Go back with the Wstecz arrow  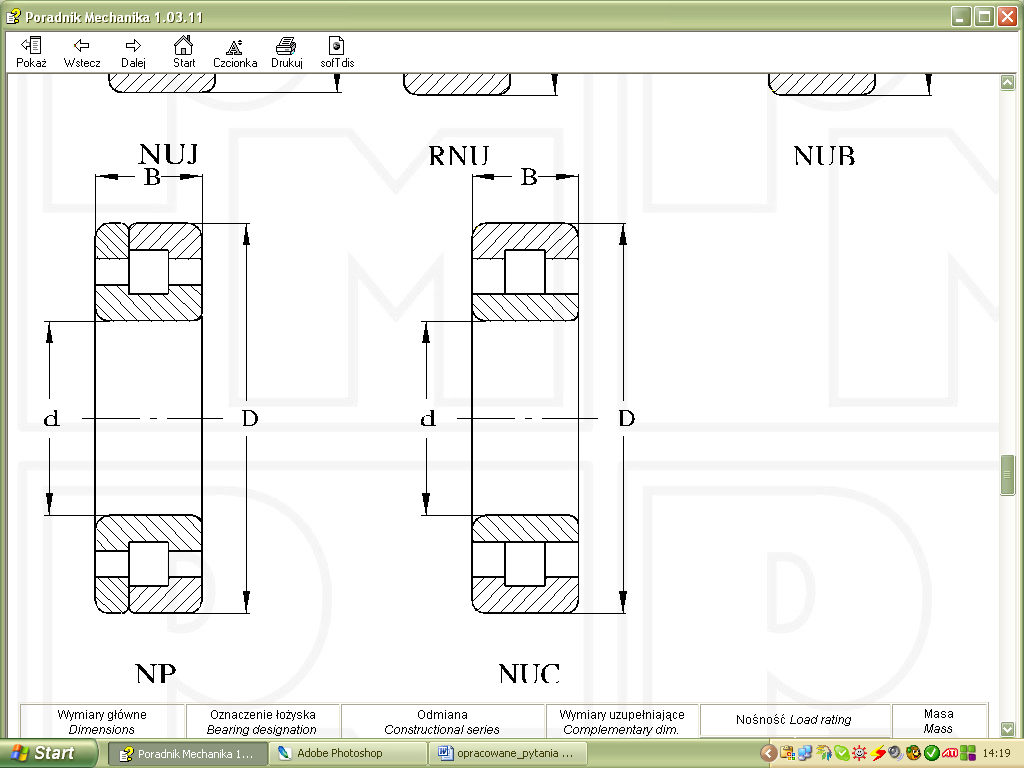click(x=82, y=52)
